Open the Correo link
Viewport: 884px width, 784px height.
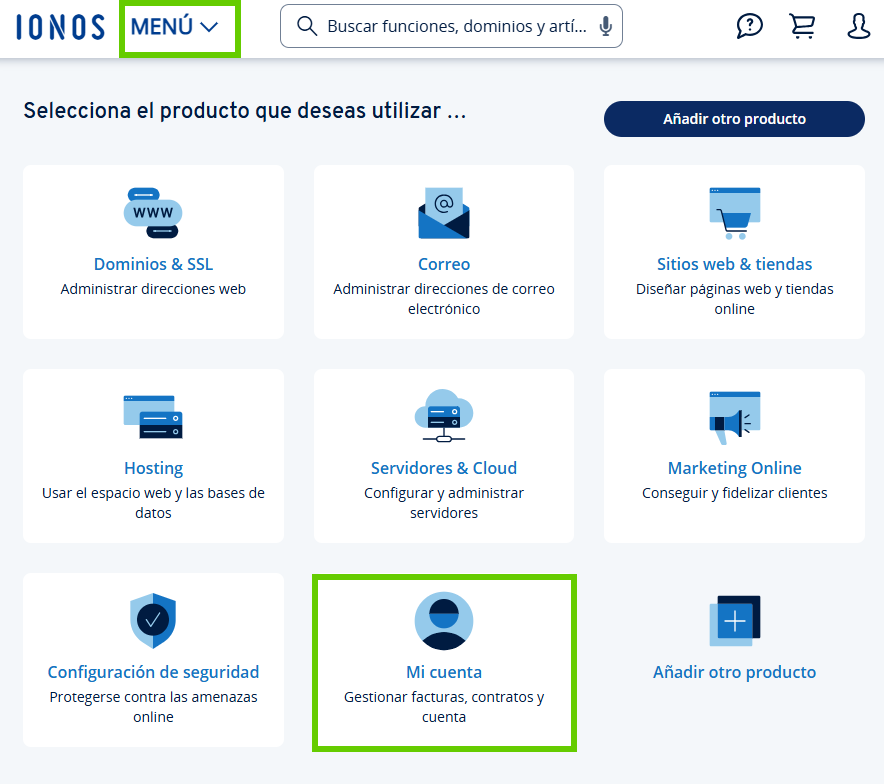(x=444, y=264)
